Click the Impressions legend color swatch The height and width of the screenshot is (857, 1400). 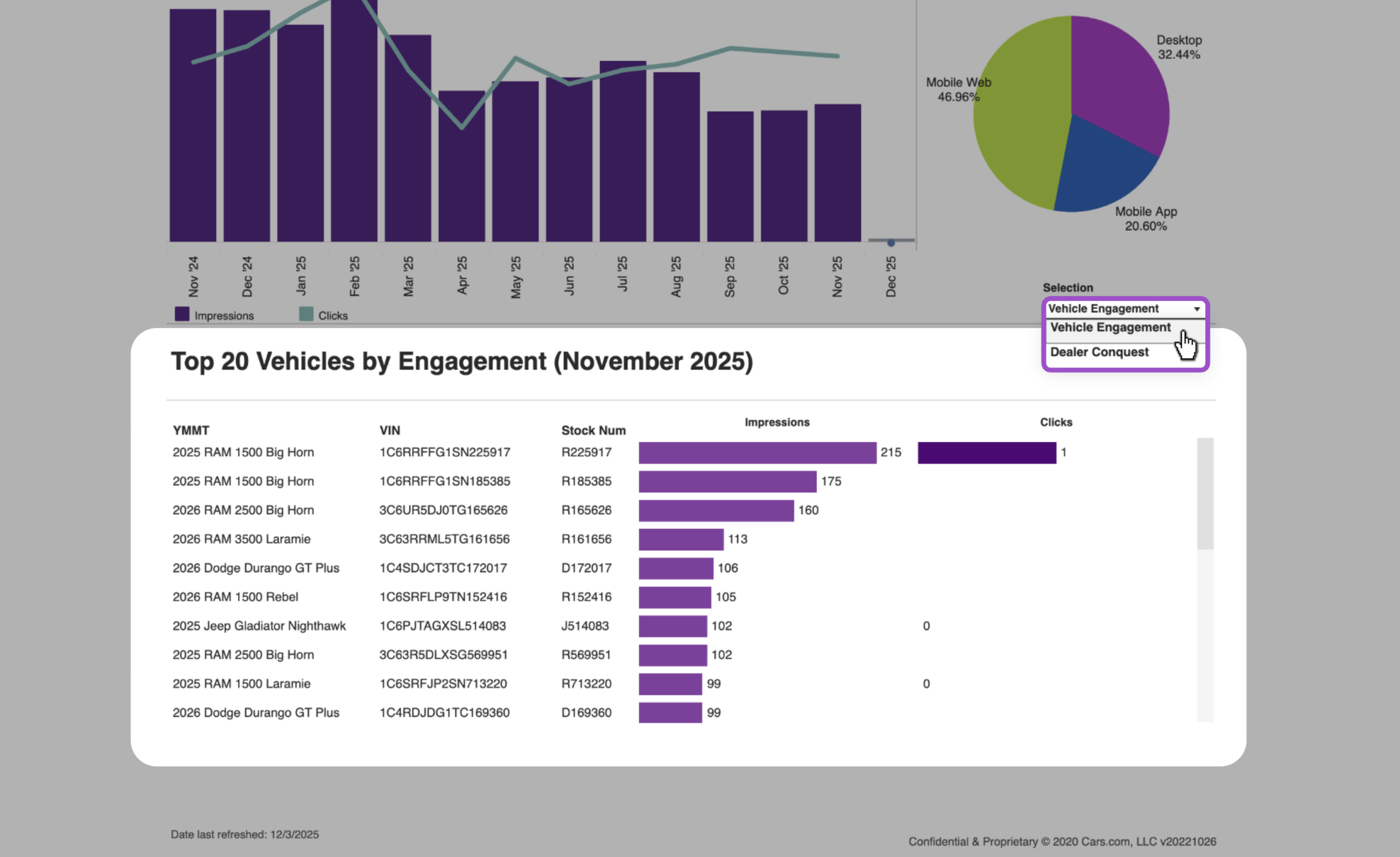click(x=182, y=314)
